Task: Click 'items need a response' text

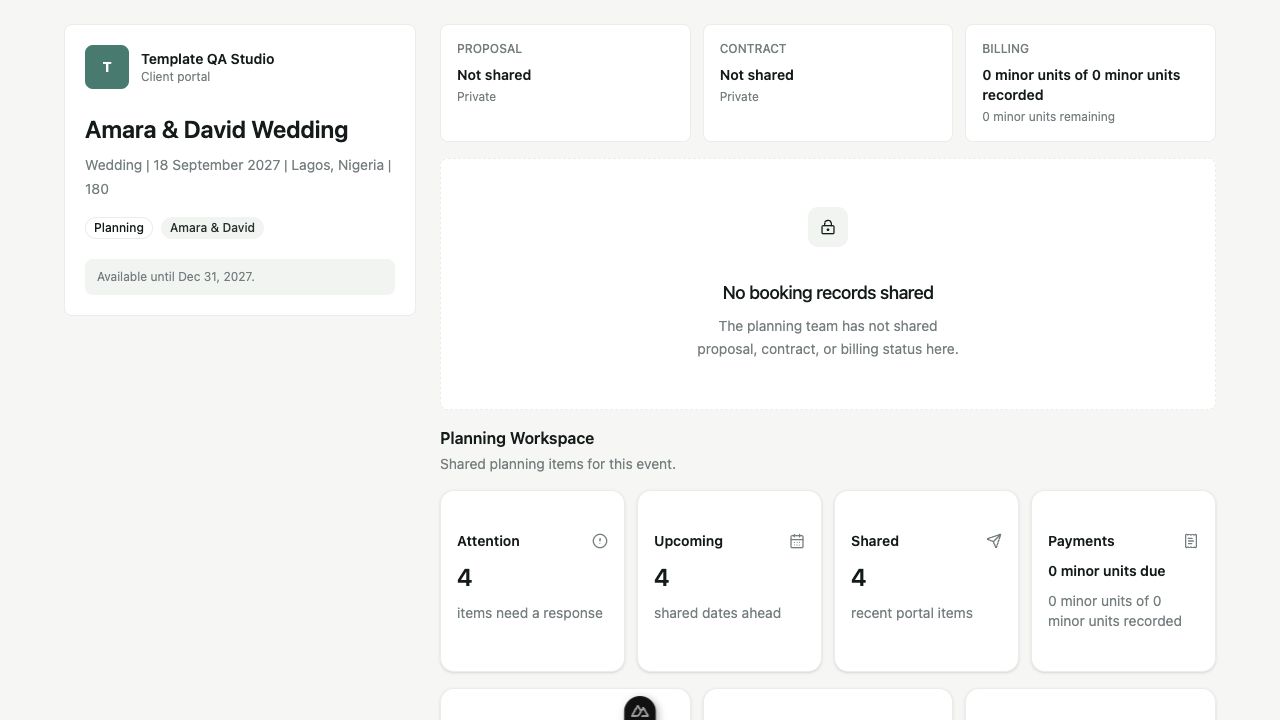Action: tap(529, 613)
